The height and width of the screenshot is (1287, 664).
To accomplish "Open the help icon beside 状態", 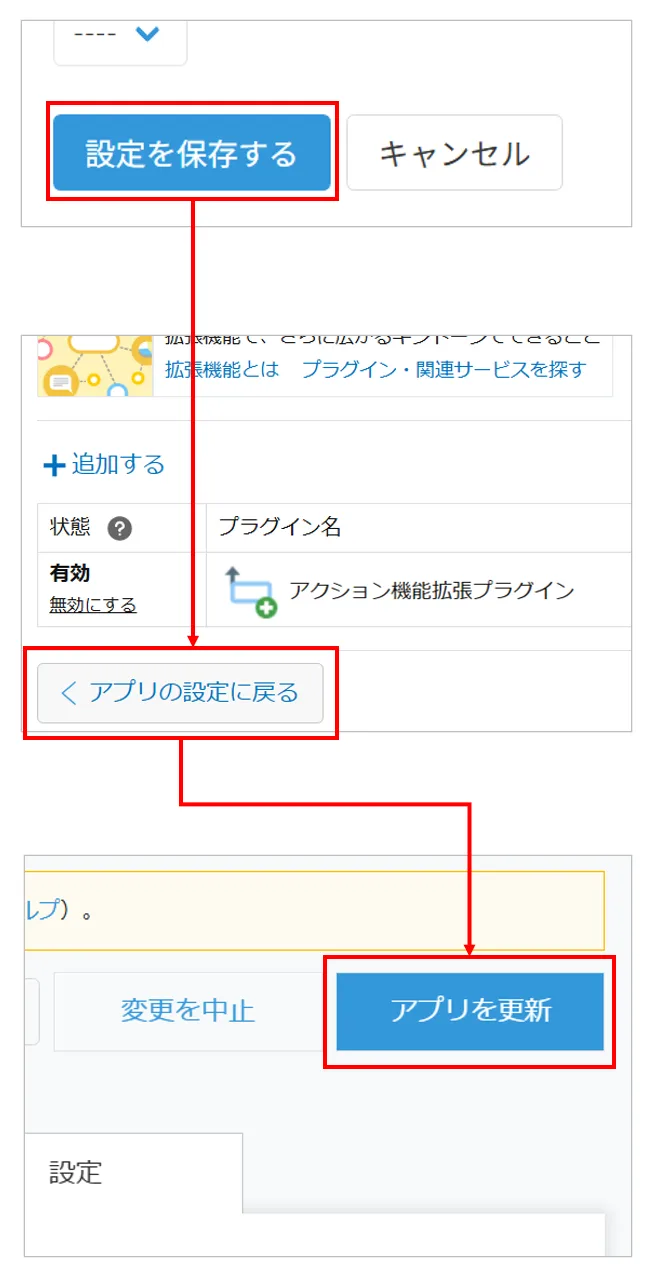I will (119, 528).
